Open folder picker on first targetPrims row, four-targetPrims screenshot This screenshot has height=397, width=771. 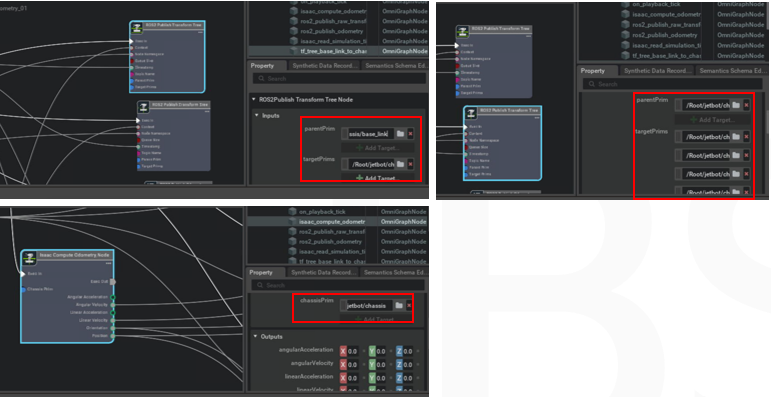(736, 137)
